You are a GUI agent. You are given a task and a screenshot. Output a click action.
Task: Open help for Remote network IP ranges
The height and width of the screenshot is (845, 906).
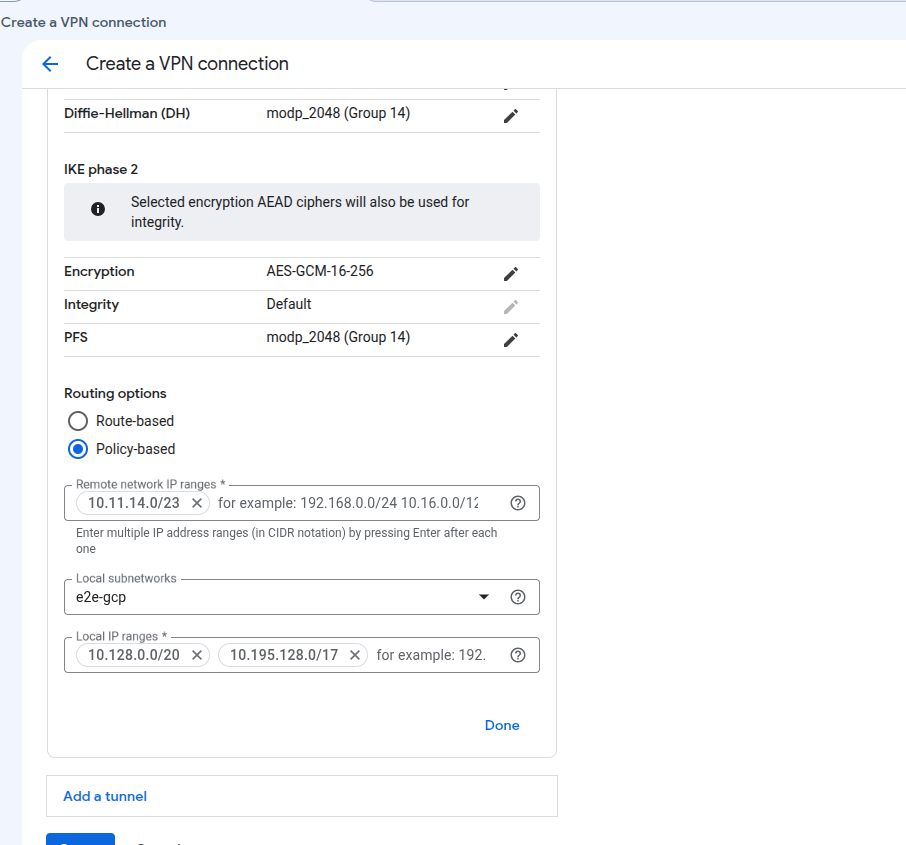(x=518, y=503)
